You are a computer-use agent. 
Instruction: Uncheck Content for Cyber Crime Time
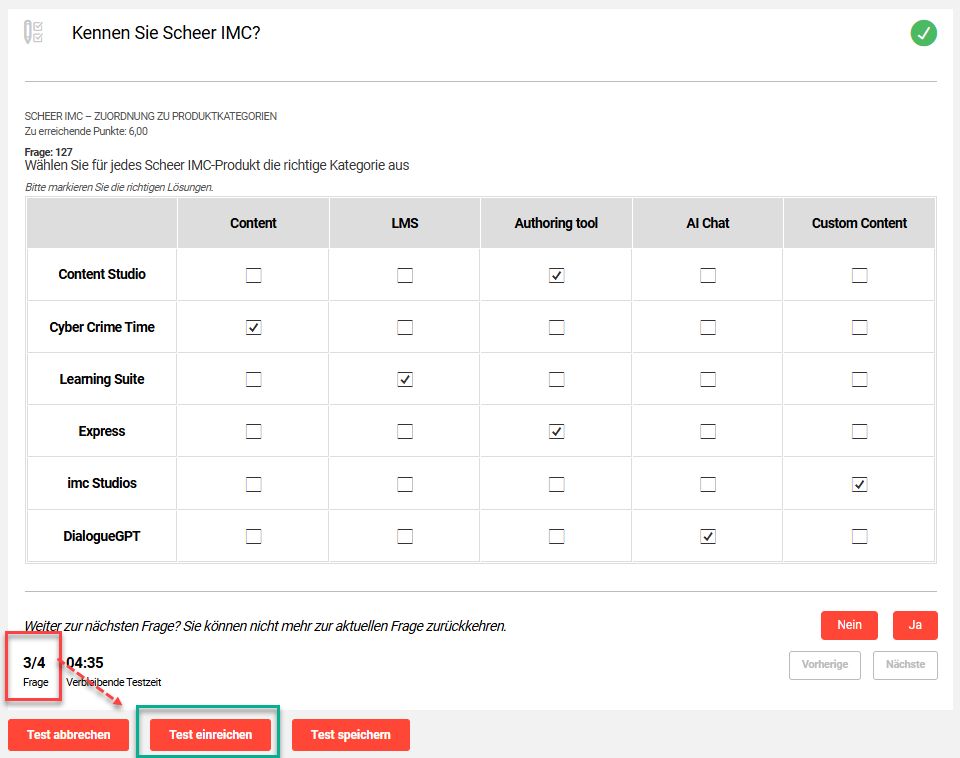(x=253, y=328)
